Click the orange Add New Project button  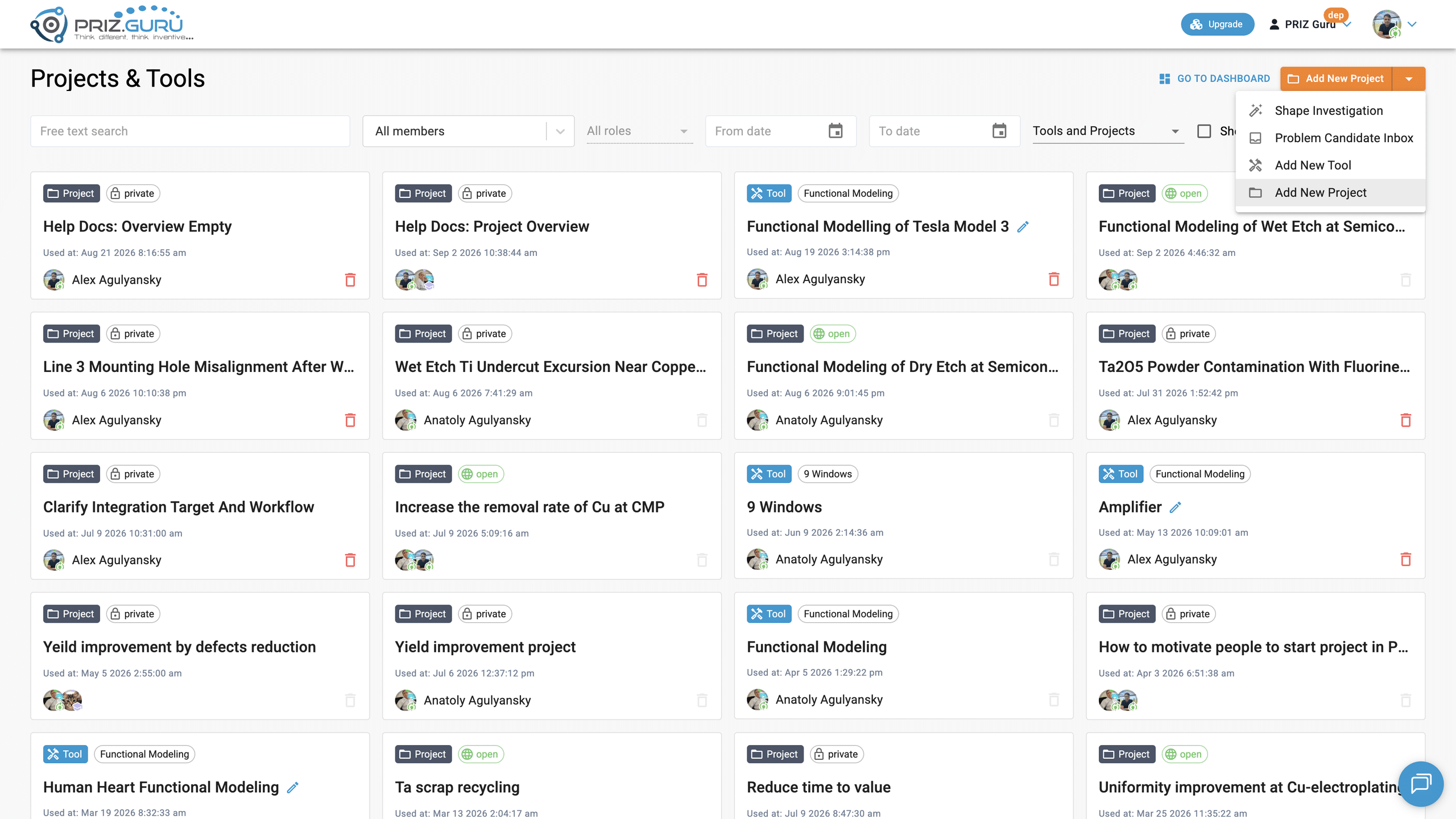(1336, 79)
